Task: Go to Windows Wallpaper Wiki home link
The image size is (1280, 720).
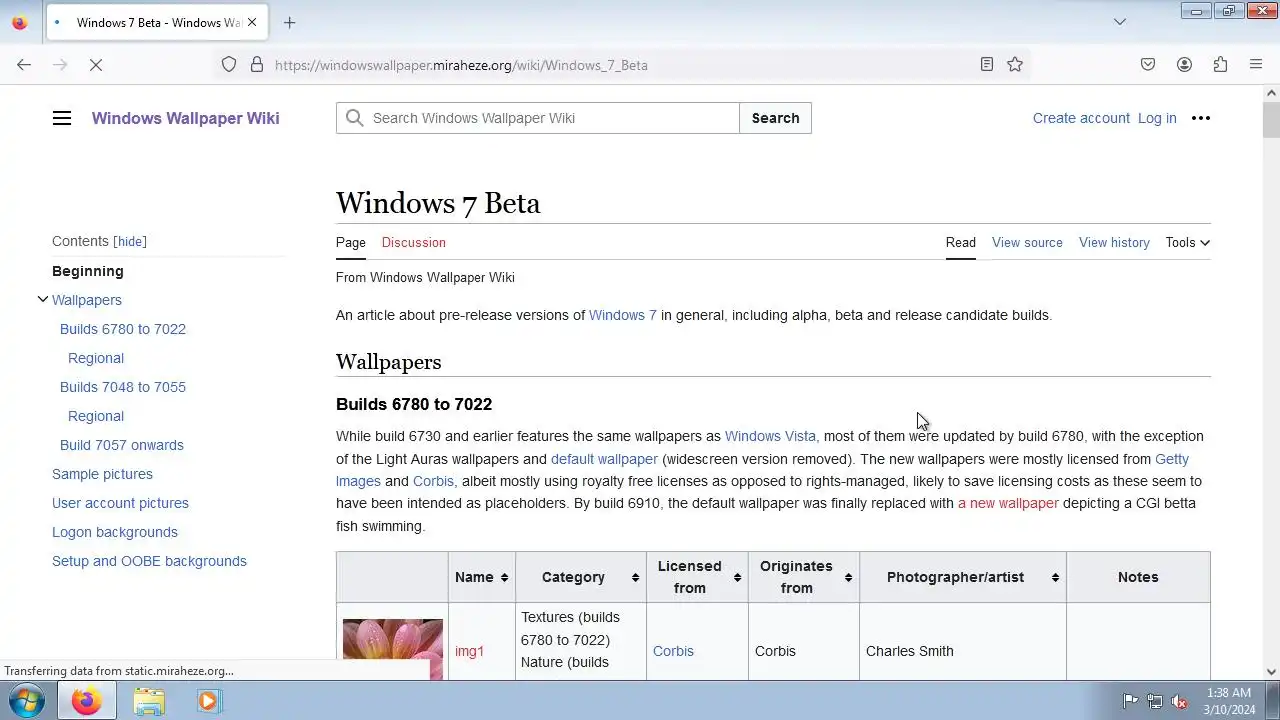Action: click(186, 118)
